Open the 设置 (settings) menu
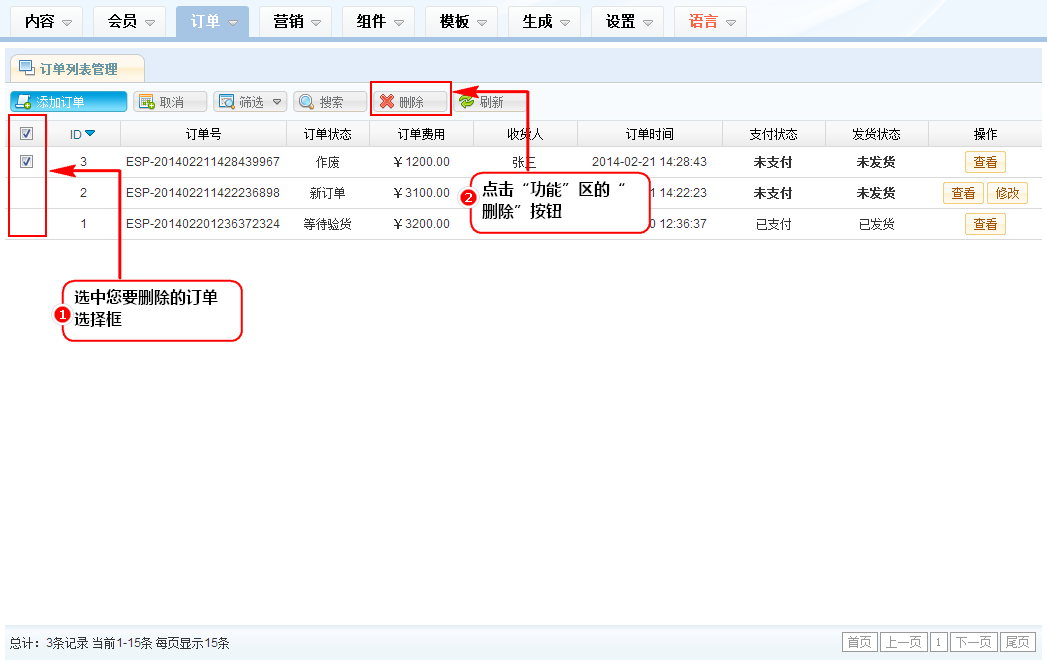The height and width of the screenshot is (662, 1047). pyautogui.click(x=627, y=21)
